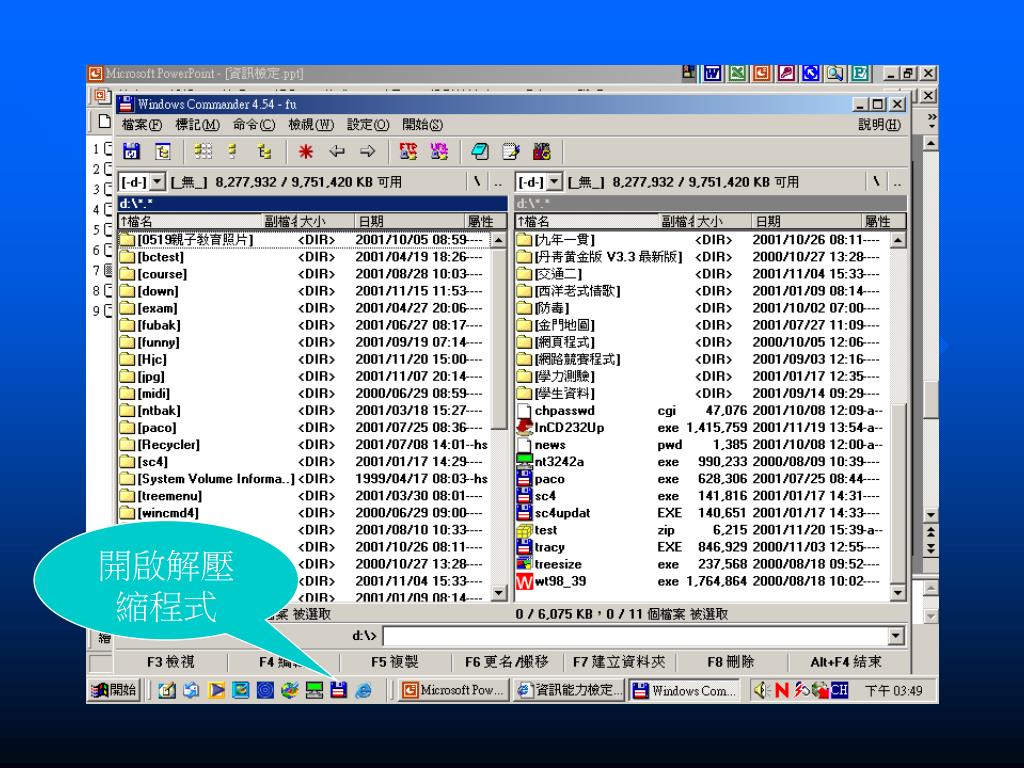The width and height of the screenshot is (1024, 768).
Task: Go forward with right arrow toolbar icon
Action: pos(368,152)
